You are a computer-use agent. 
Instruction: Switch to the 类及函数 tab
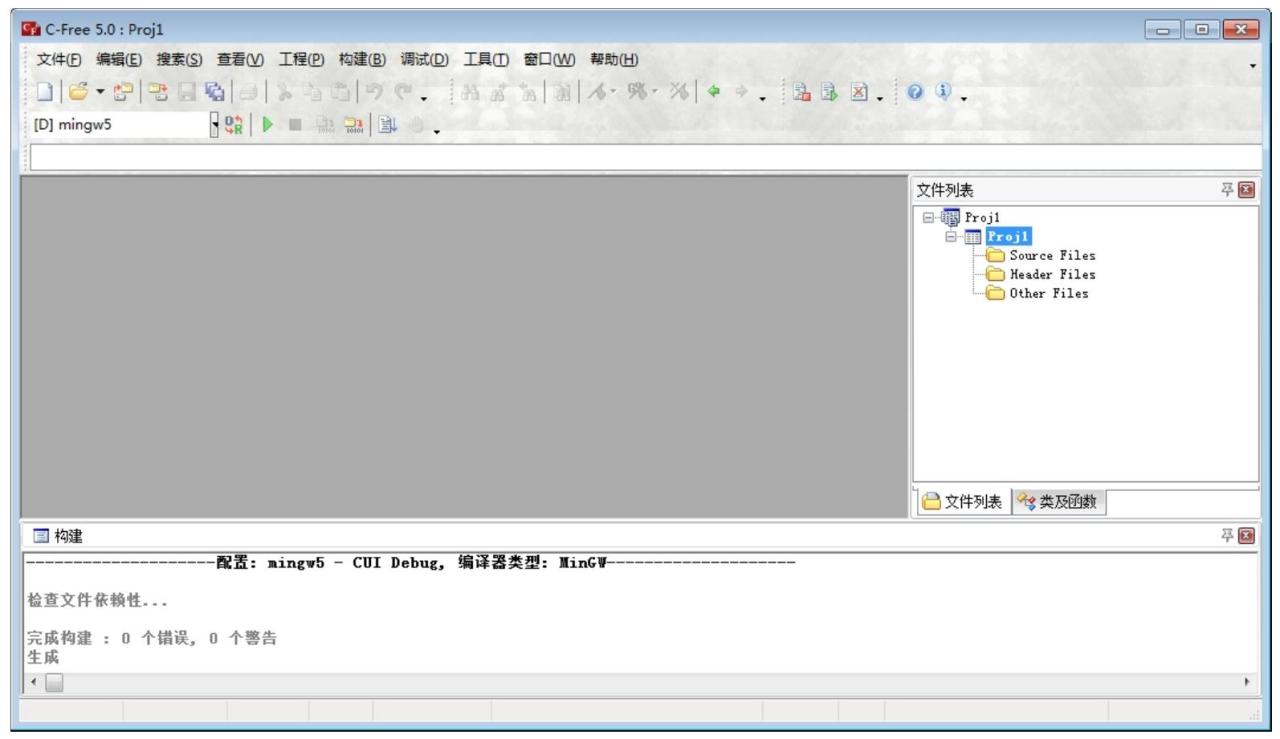click(x=1057, y=502)
